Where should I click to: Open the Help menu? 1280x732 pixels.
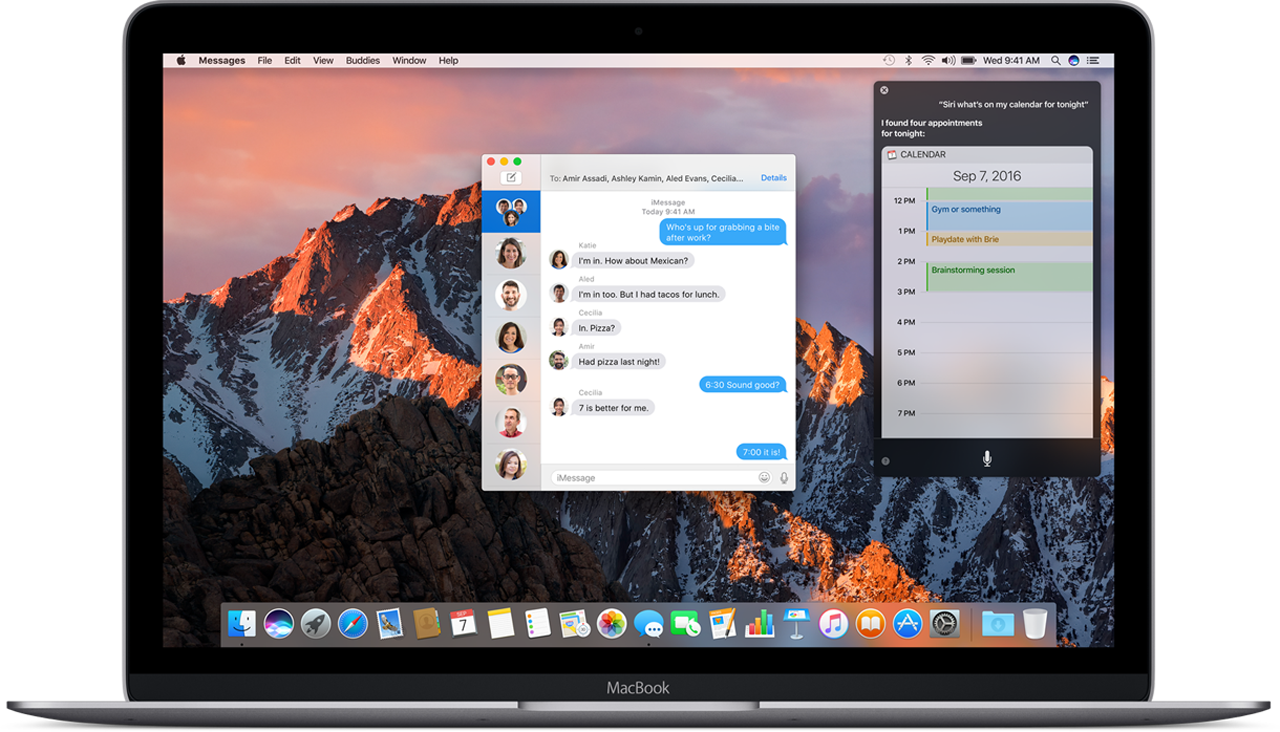[x=448, y=61]
